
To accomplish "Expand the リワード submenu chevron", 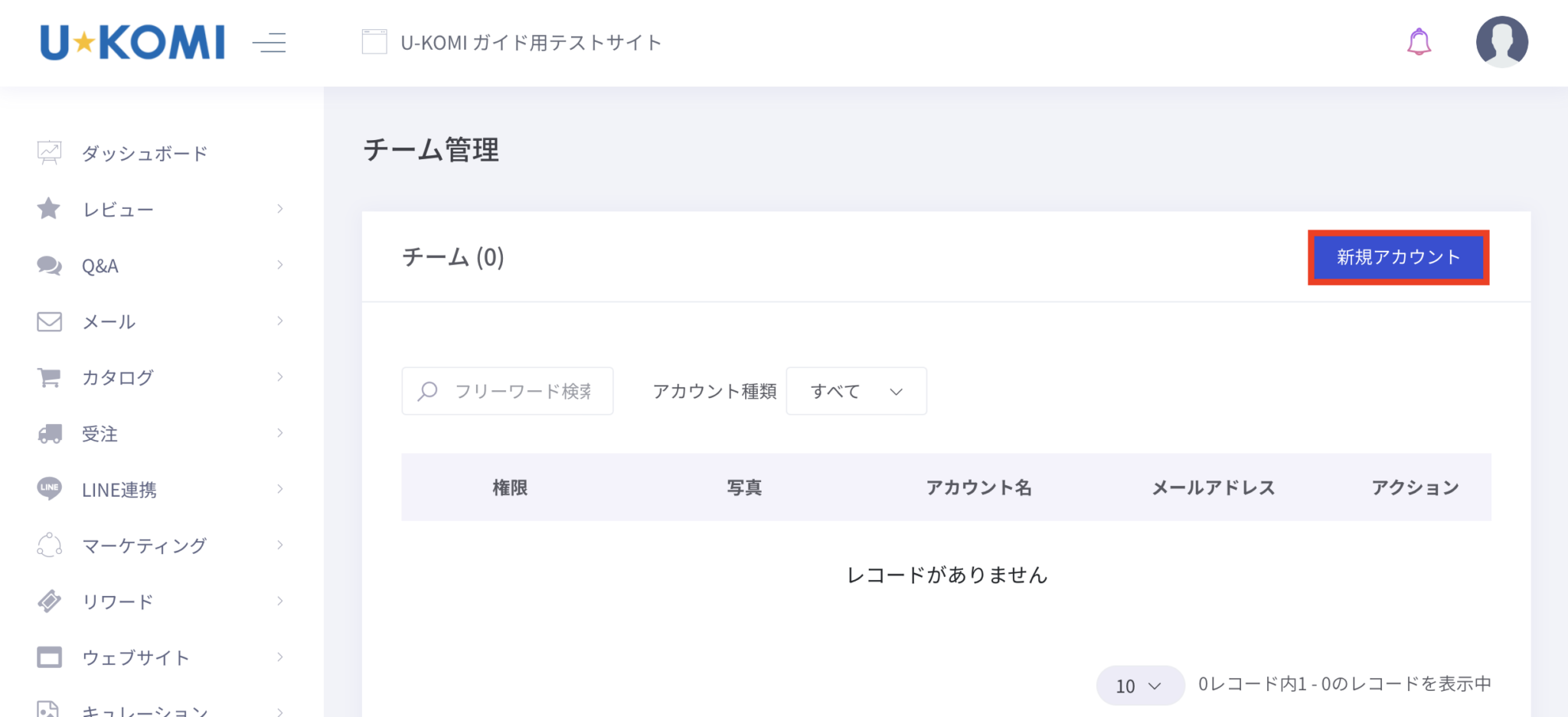I will (280, 601).
